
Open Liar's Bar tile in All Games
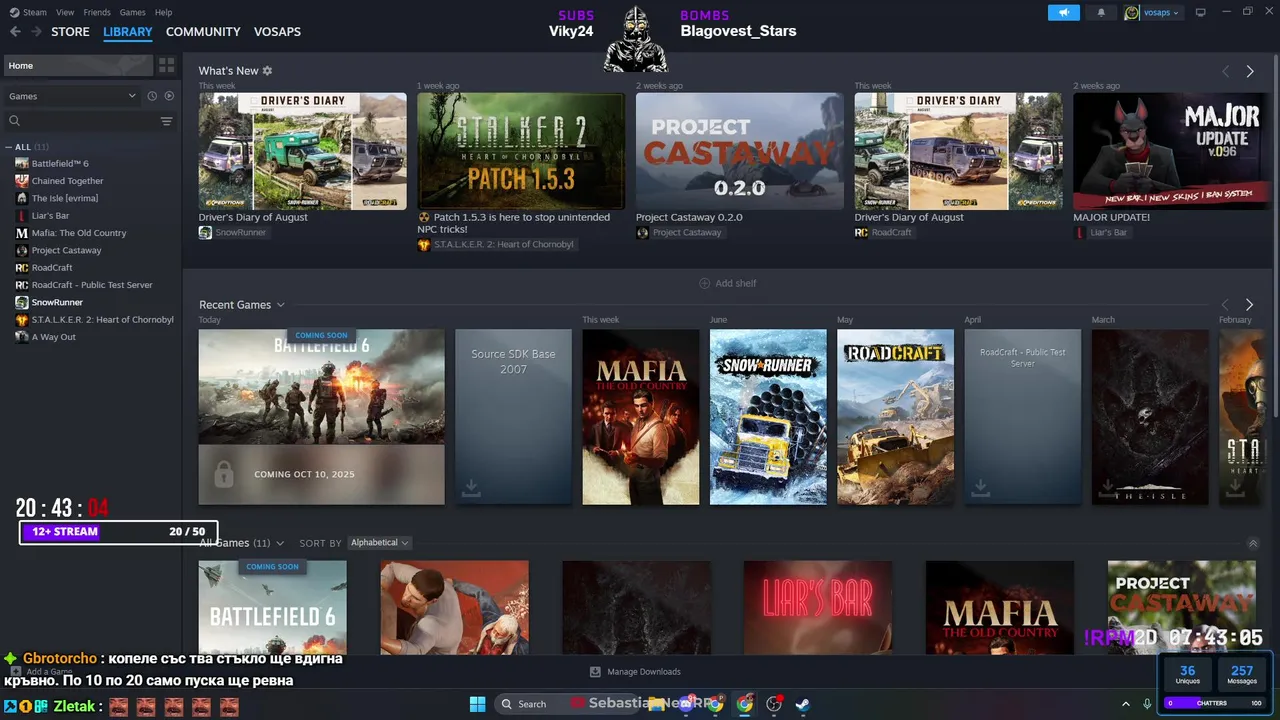coord(818,607)
